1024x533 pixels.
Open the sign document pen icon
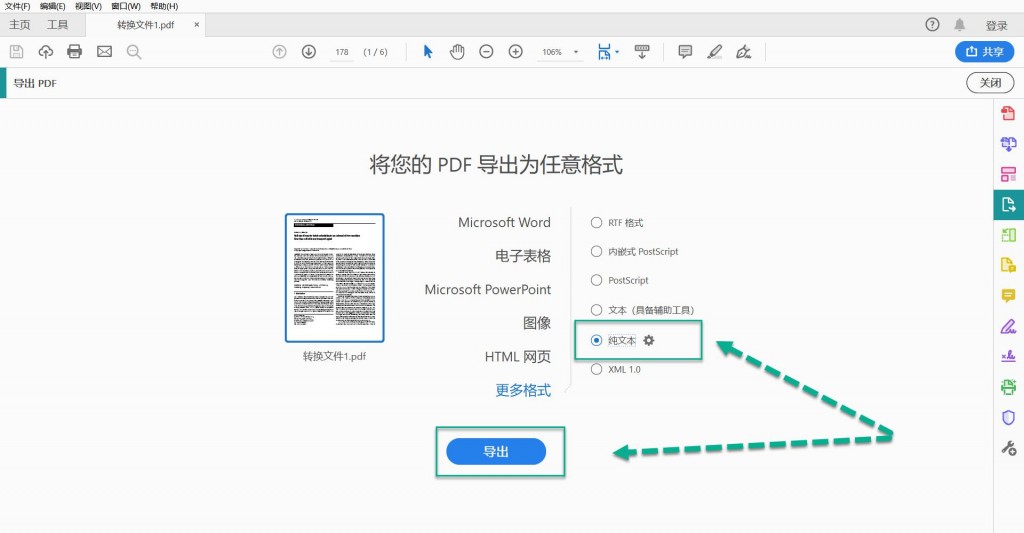(744, 52)
